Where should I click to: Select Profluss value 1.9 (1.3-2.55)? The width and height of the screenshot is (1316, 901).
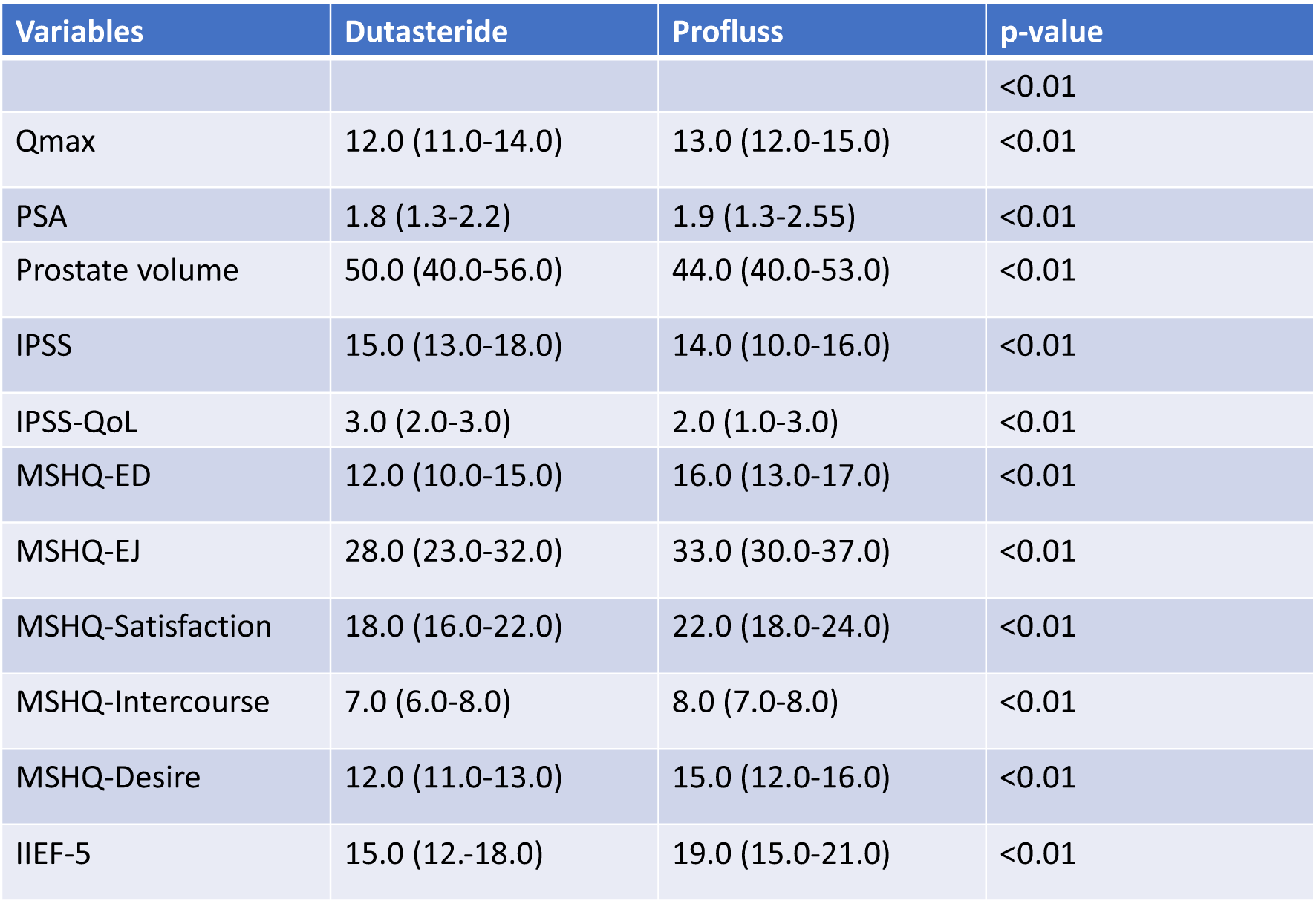pyautogui.click(x=763, y=217)
